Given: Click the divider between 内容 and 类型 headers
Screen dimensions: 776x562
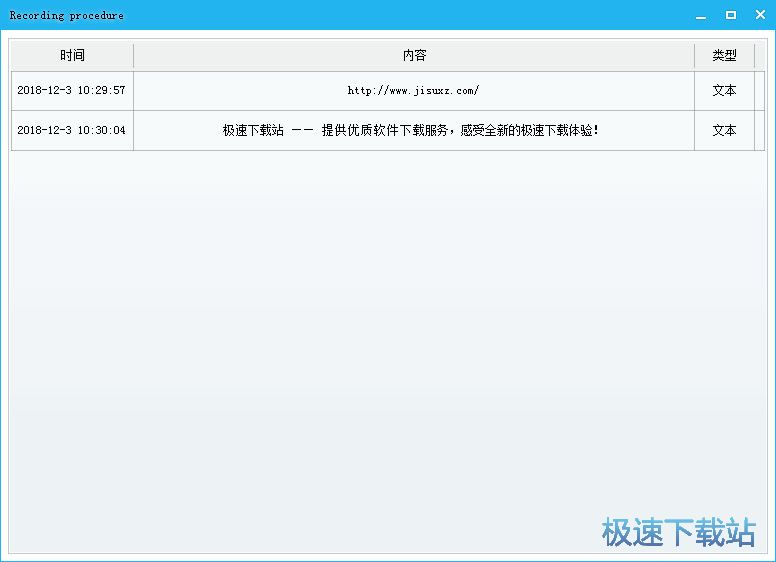Looking at the screenshot, I should point(694,56).
